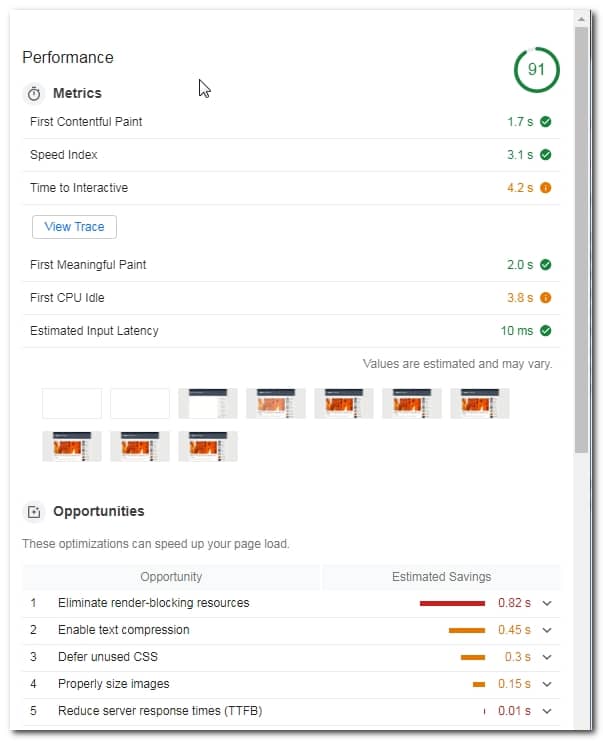This screenshot has width=603, height=741.
Task: Expand the Enable text compression chevron
Action: point(547,630)
